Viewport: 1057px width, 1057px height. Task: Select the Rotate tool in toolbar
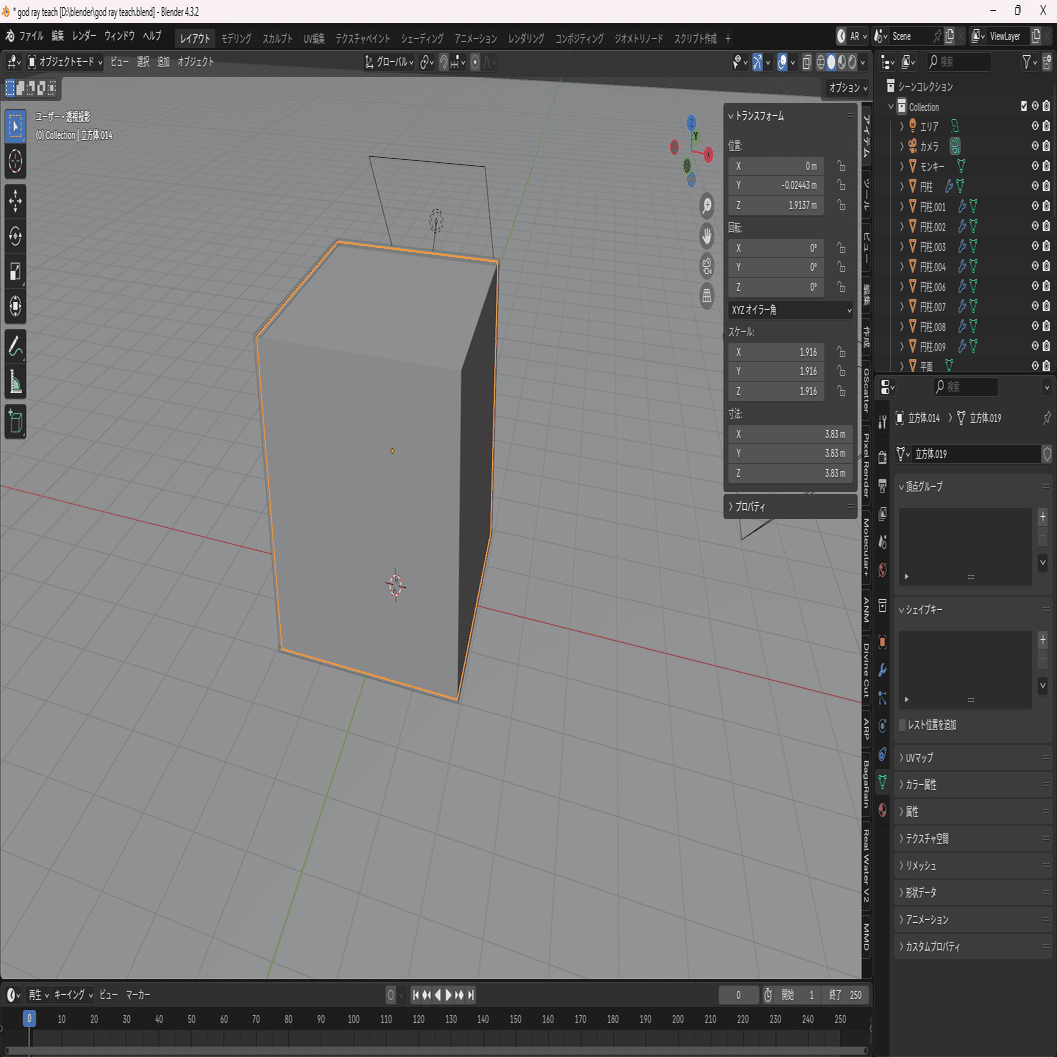pyautogui.click(x=15, y=236)
